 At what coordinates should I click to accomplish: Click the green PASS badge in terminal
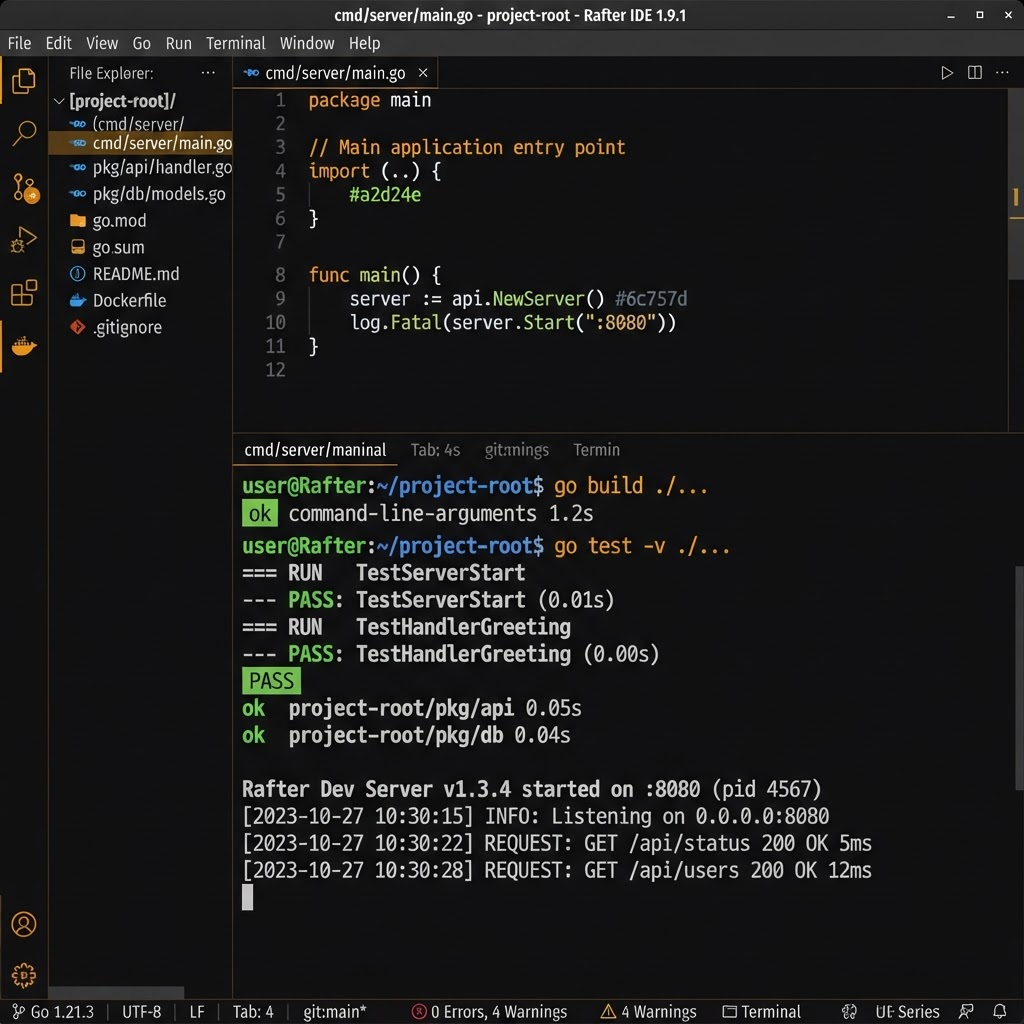(271, 680)
